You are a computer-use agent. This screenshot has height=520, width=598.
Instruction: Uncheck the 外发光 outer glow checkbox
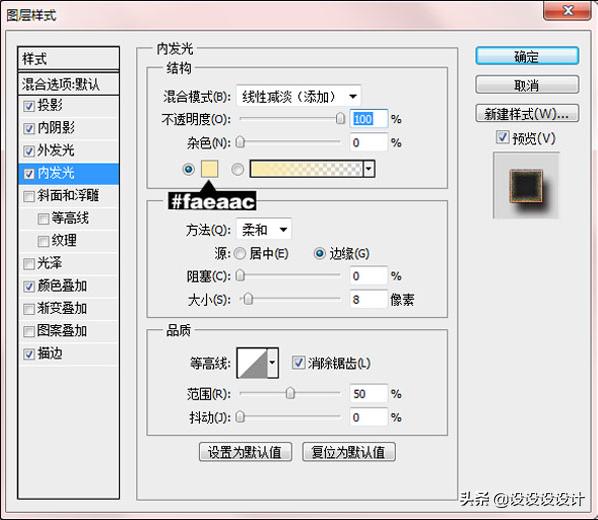[x=29, y=151]
